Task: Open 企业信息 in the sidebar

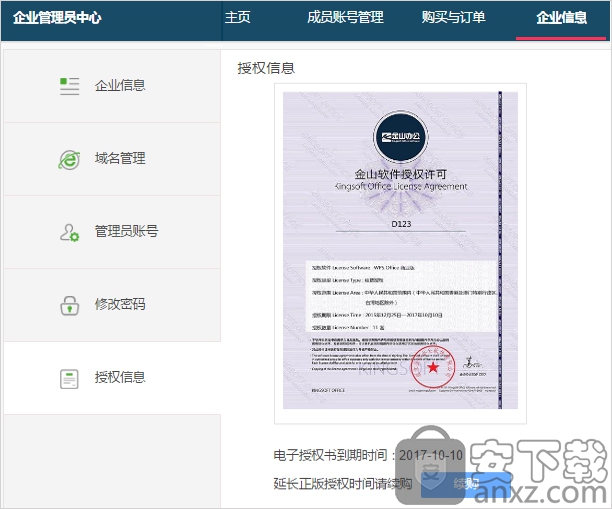Action: tap(112, 86)
